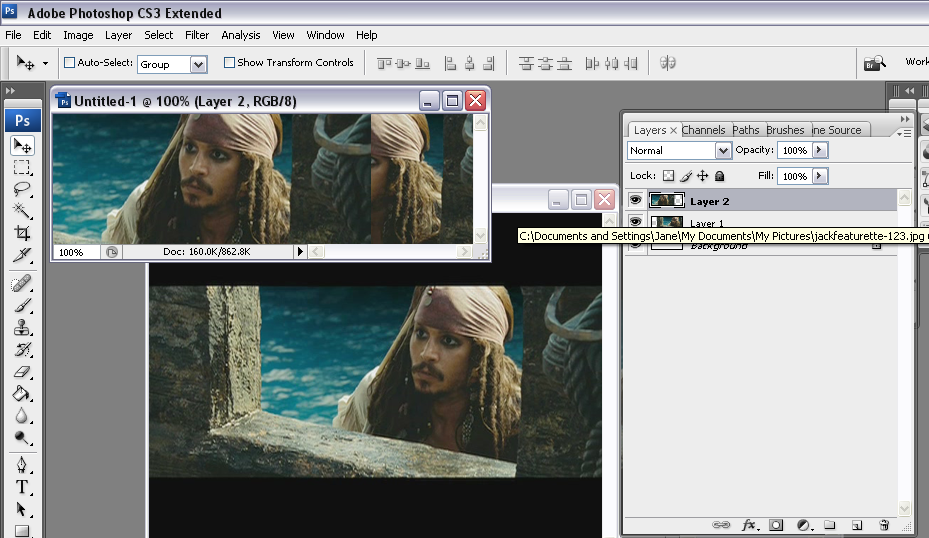Activate the Horizontal Type tool
Image resolution: width=929 pixels, height=538 pixels.
pyautogui.click(x=21, y=487)
